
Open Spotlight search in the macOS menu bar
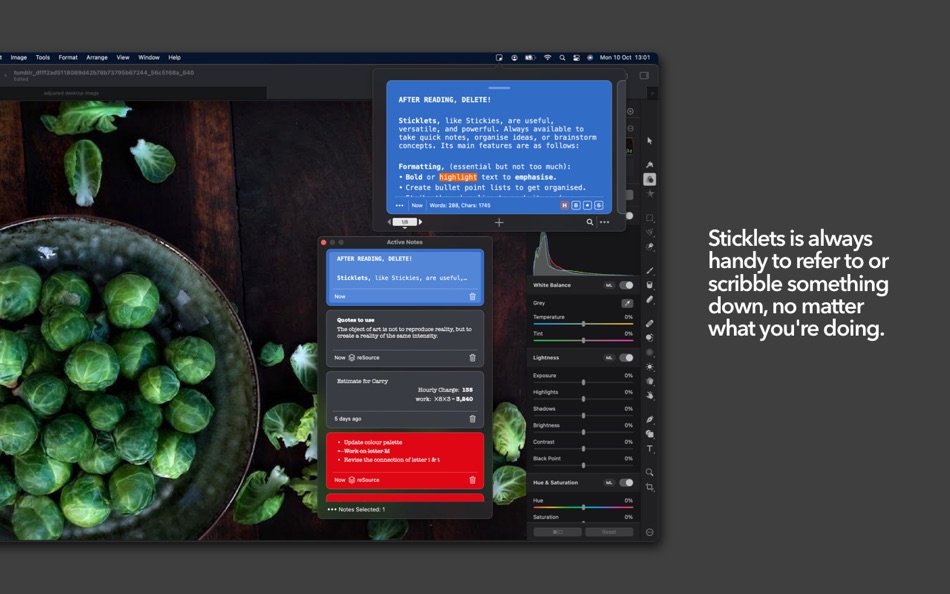point(562,58)
